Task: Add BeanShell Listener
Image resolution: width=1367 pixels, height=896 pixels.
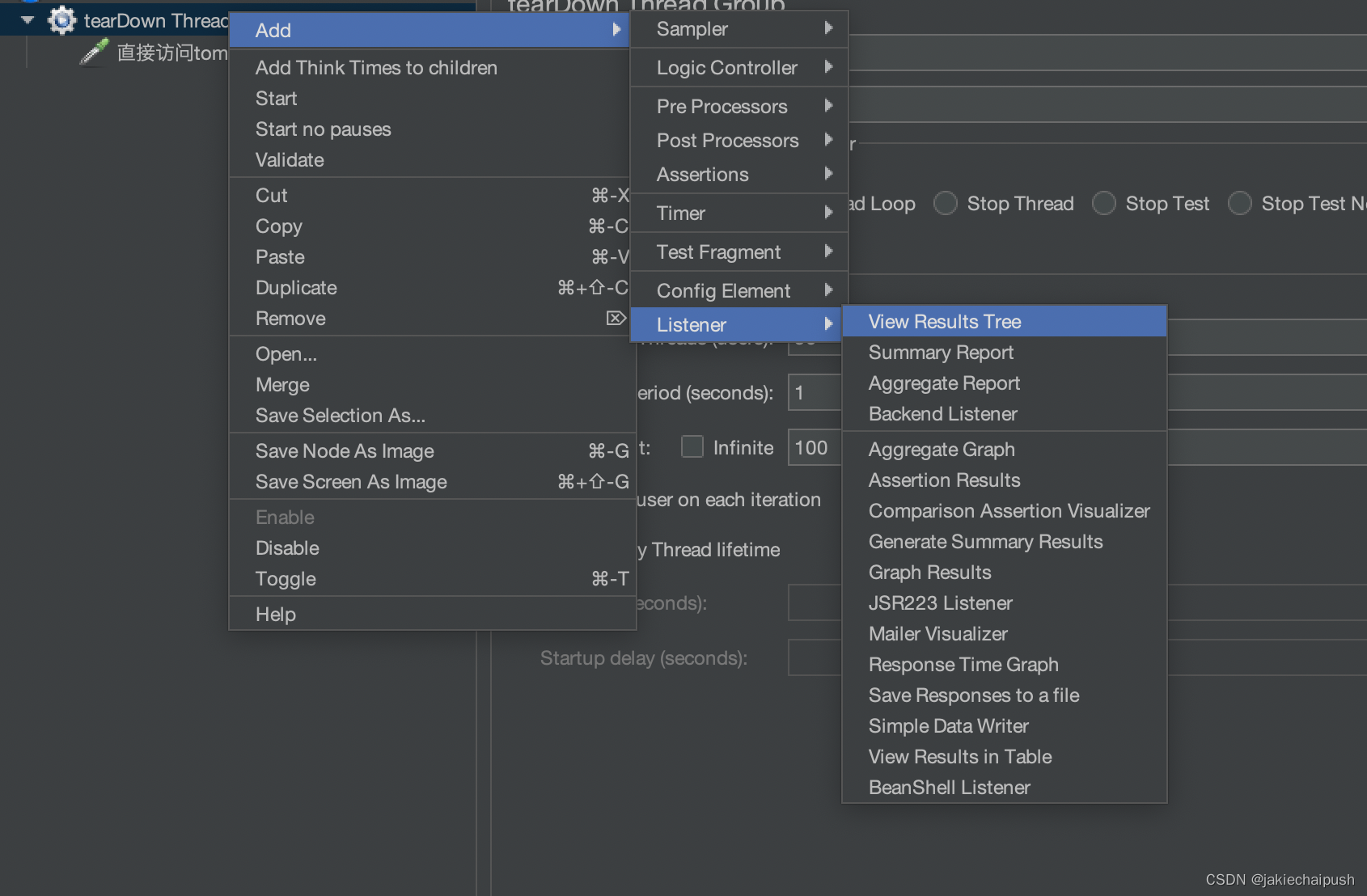Action: [x=1005, y=788]
